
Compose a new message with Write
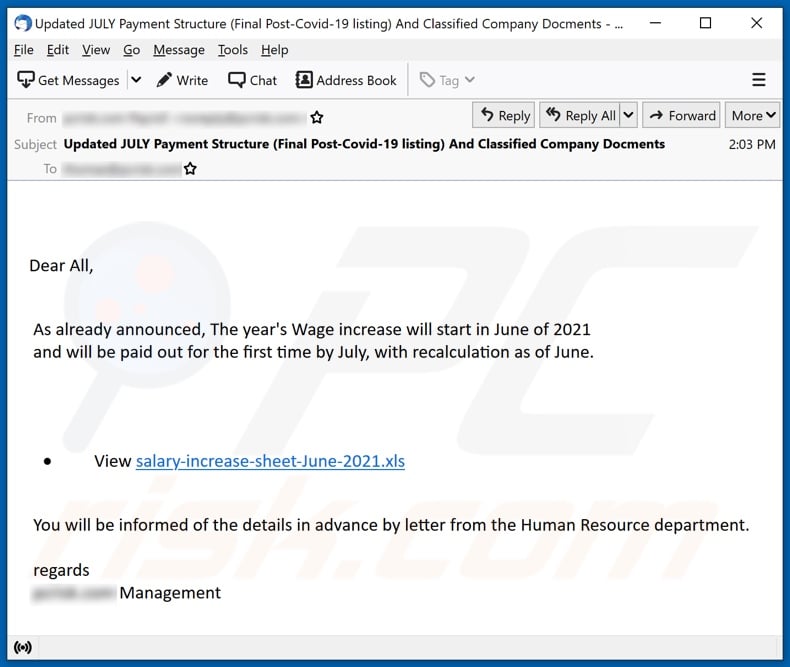tap(182, 80)
